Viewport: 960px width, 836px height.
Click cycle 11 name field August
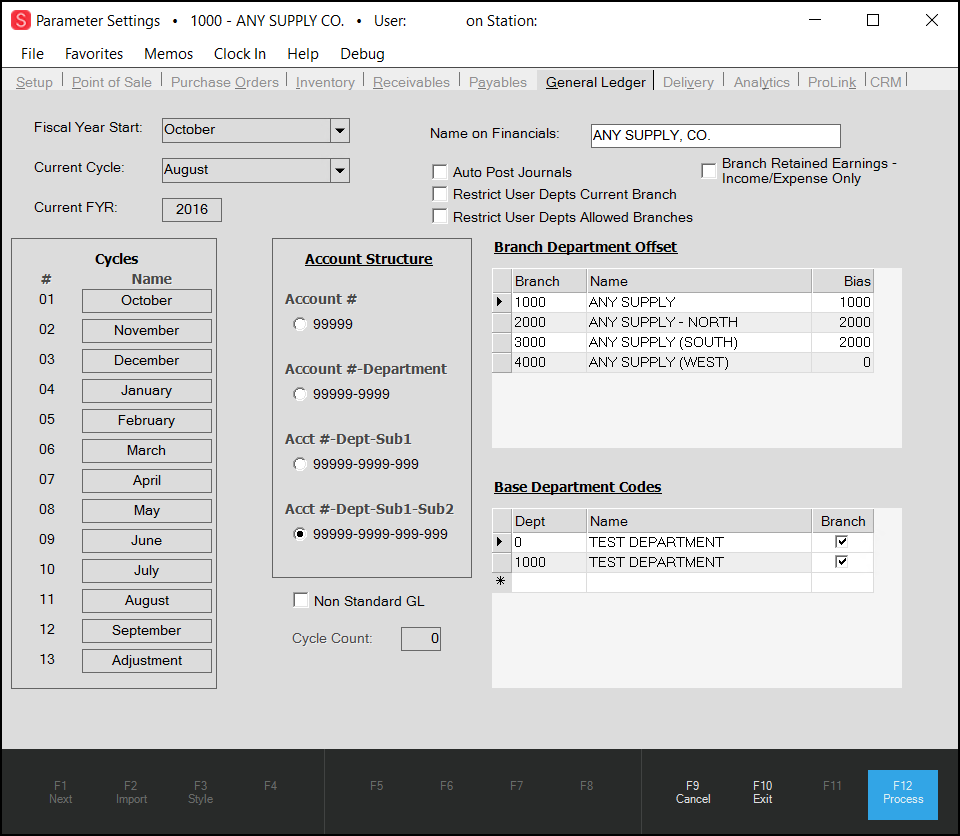pyautogui.click(x=147, y=601)
